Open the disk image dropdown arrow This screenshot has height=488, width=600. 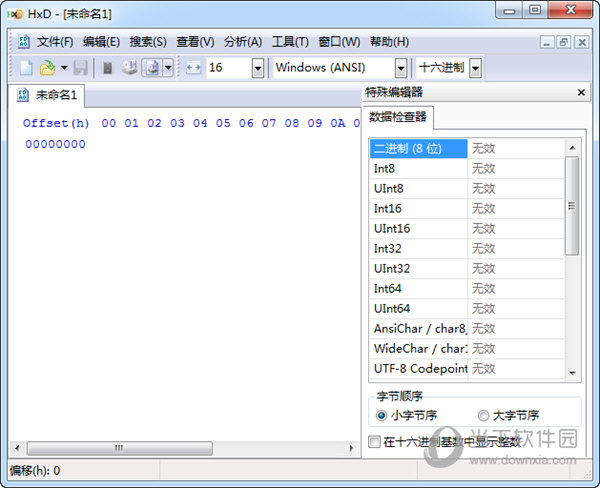coord(168,68)
